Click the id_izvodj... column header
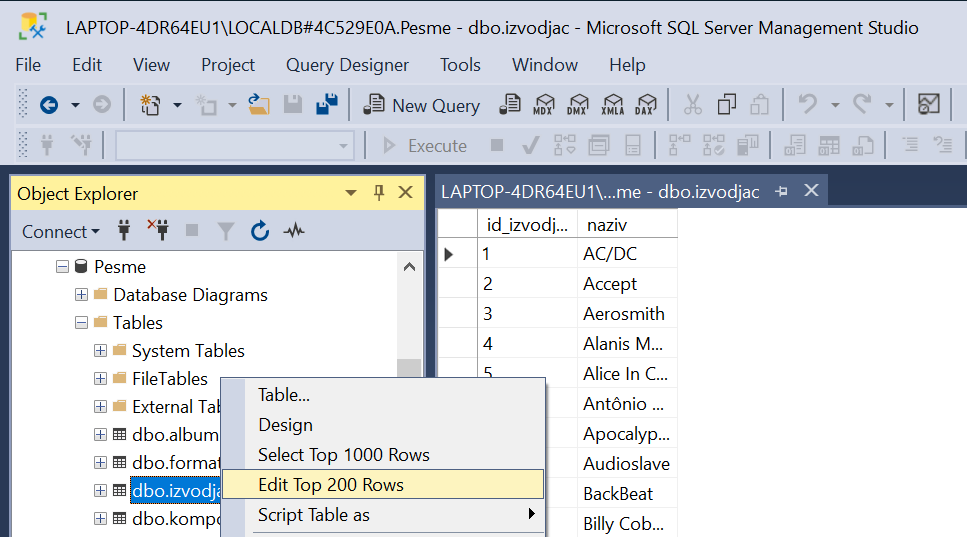The width and height of the screenshot is (967, 537). tap(527, 224)
